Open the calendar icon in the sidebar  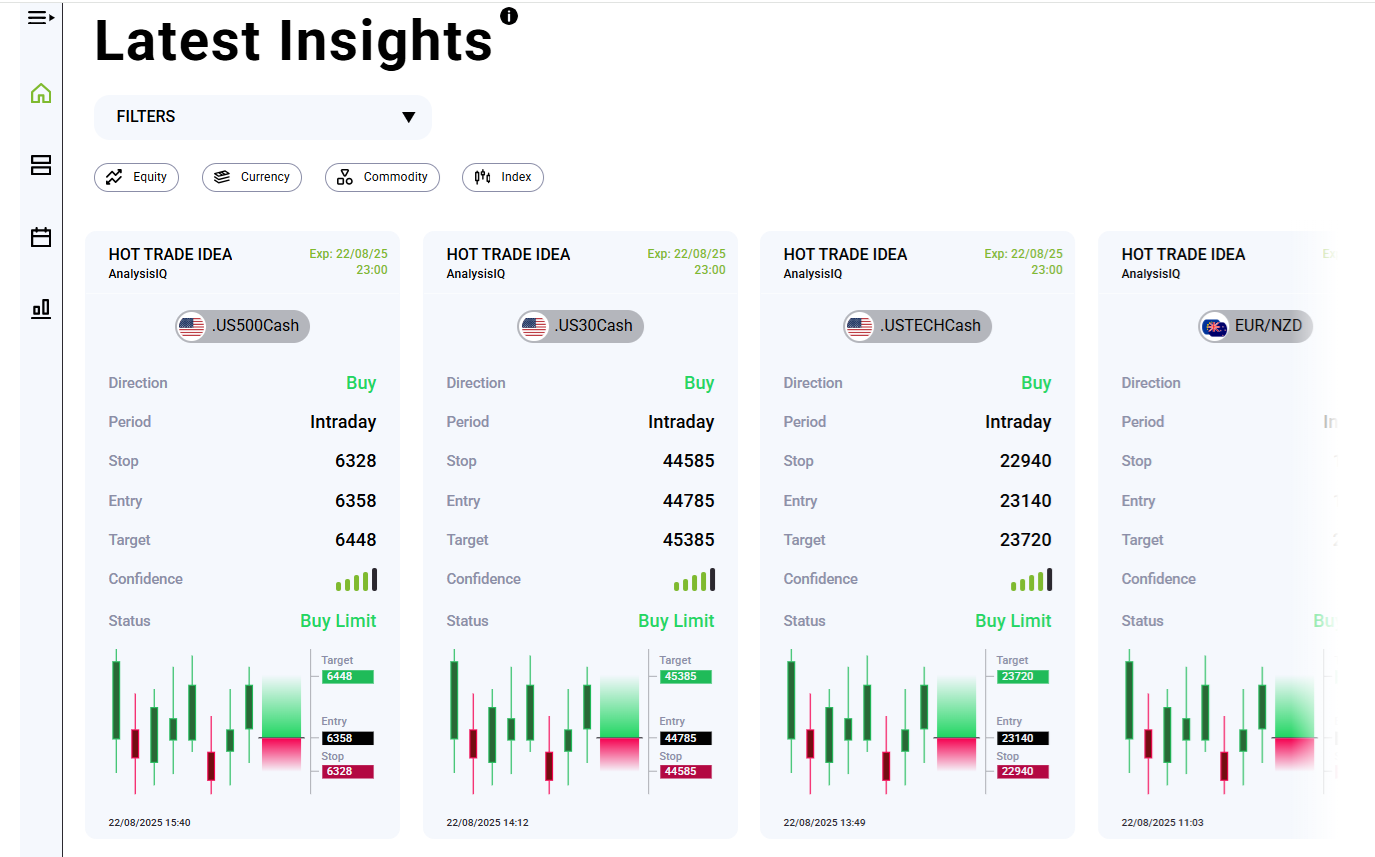point(40,237)
